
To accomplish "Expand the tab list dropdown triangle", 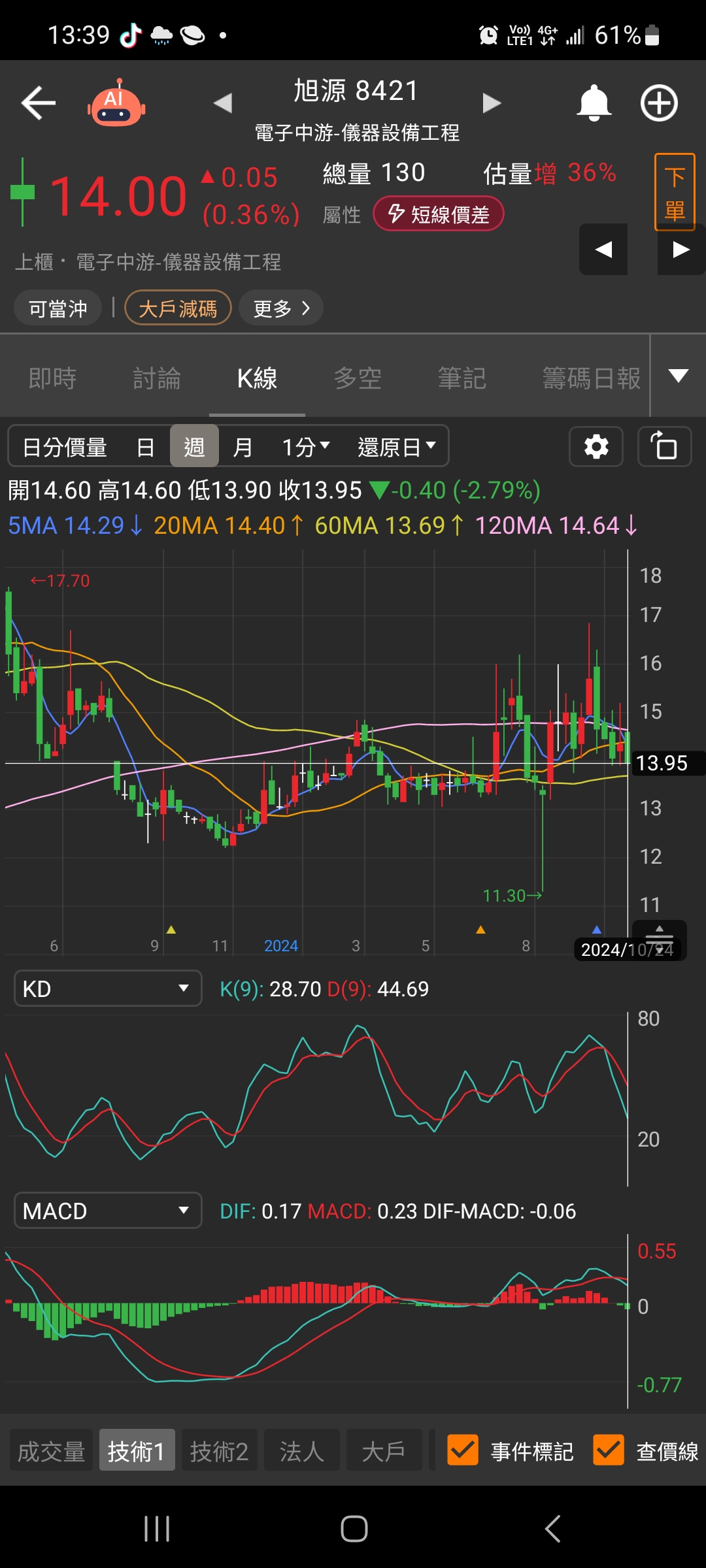I will pos(679,375).
